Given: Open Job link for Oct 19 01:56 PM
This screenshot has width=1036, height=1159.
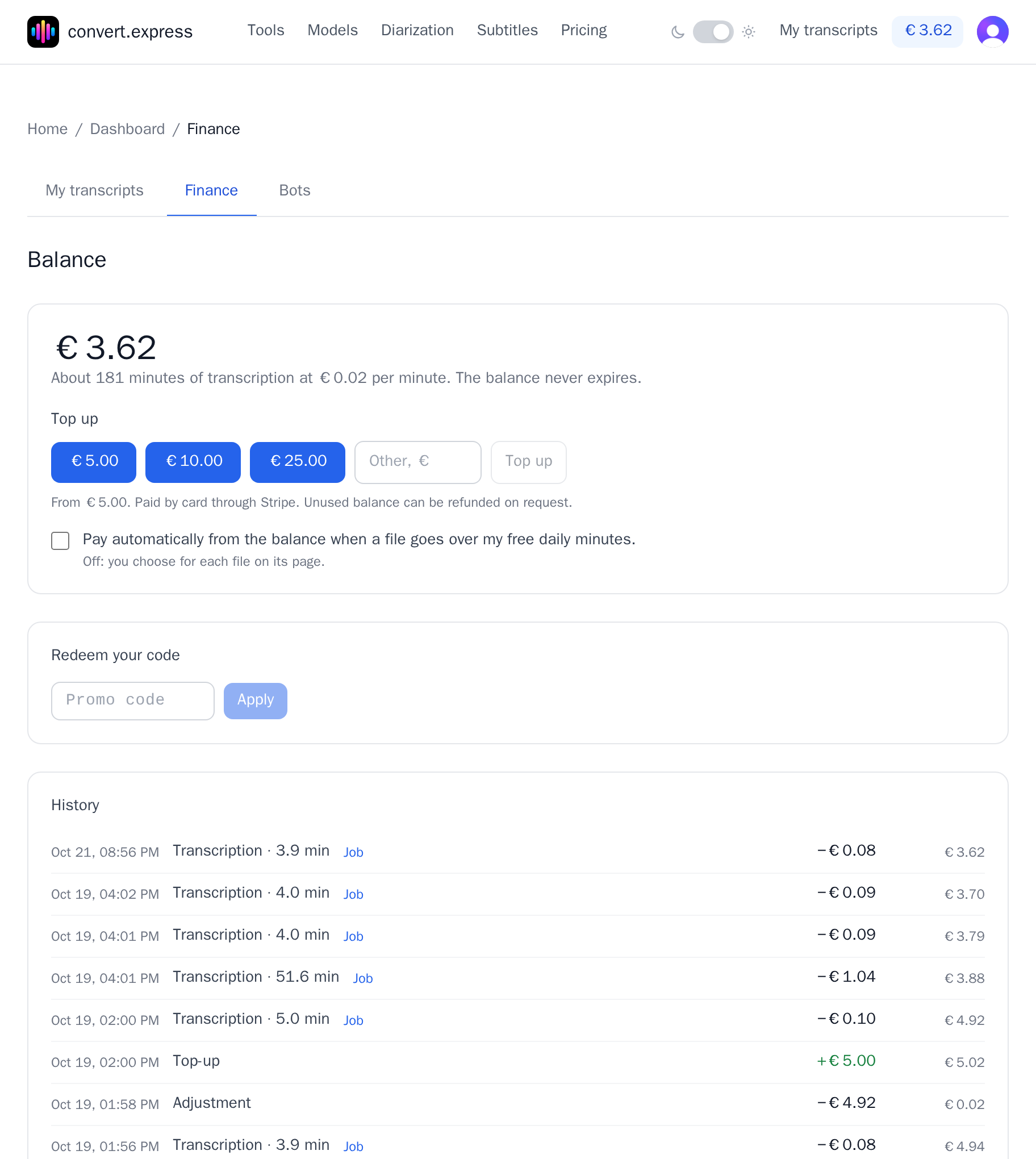Looking at the screenshot, I should [353, 1147].
